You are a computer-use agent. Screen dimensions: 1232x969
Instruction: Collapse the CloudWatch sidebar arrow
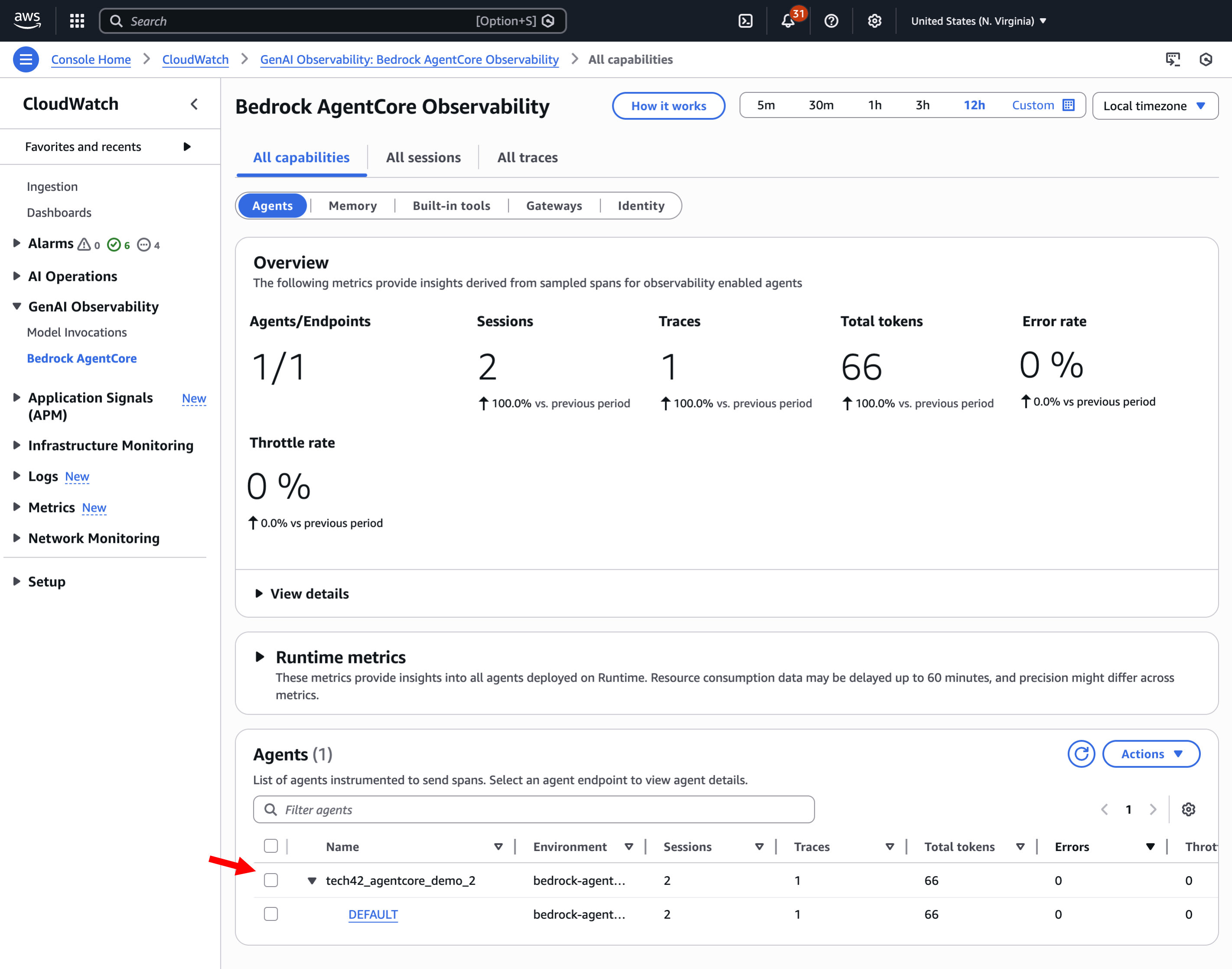click(195, 104)
